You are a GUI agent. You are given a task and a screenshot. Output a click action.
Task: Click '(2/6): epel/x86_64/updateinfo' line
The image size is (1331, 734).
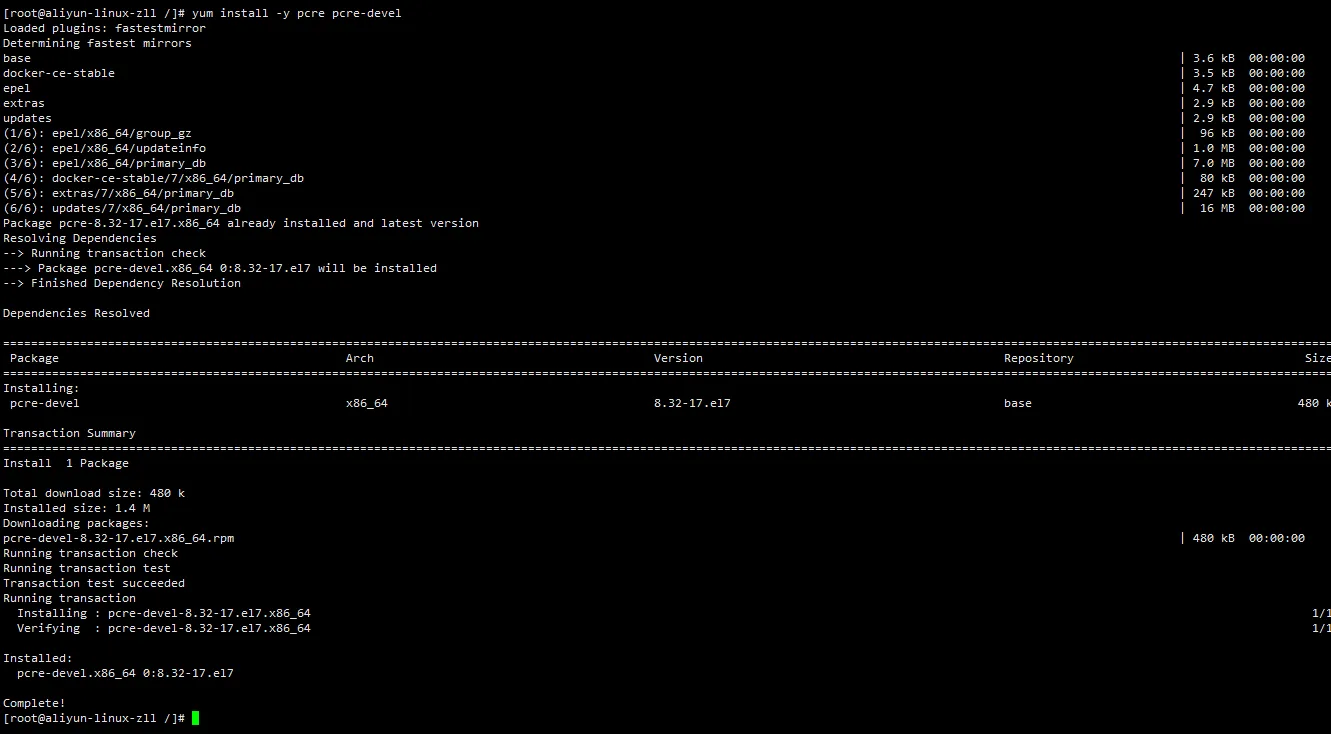tap(104, 148)
